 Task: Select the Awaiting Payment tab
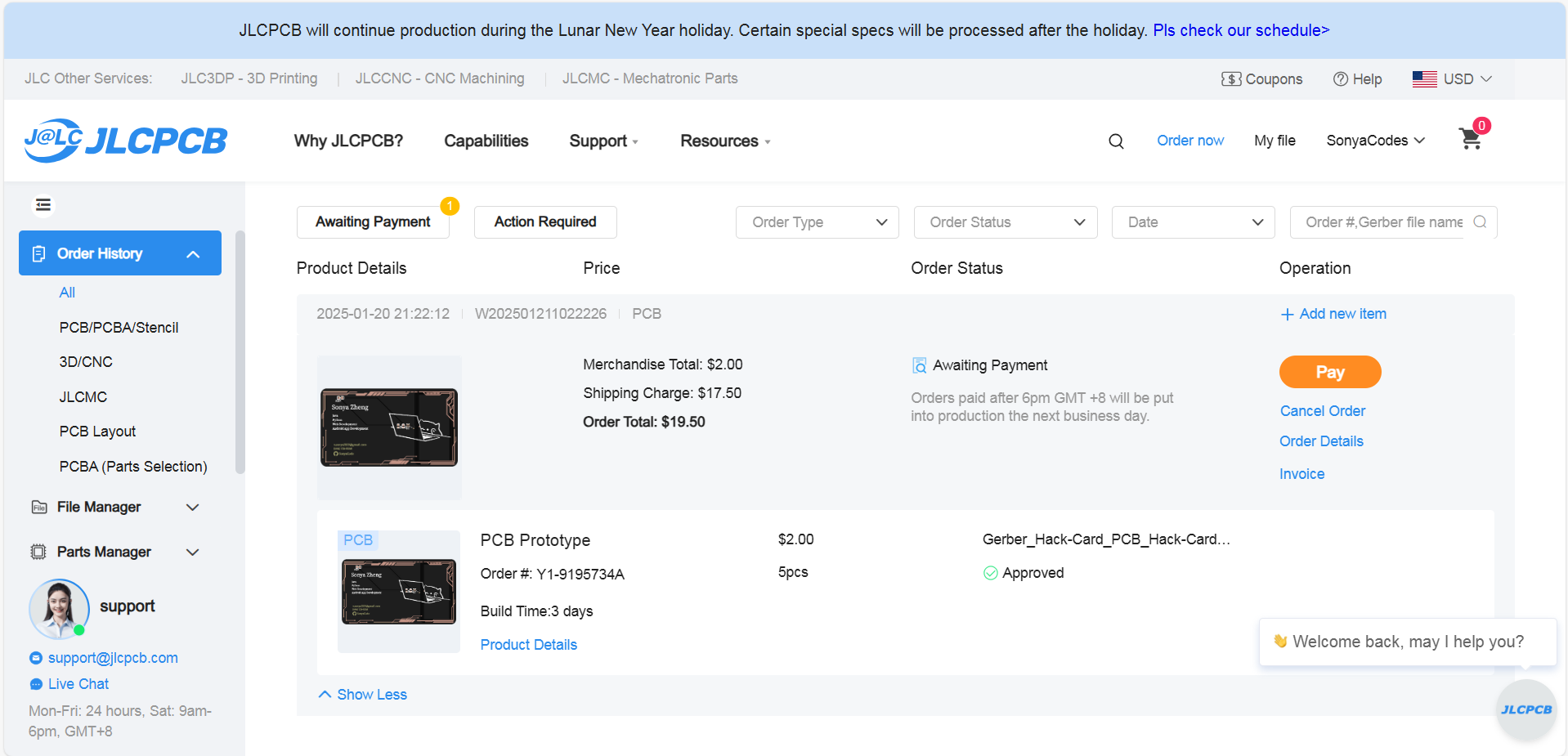[x=373, y=222]
